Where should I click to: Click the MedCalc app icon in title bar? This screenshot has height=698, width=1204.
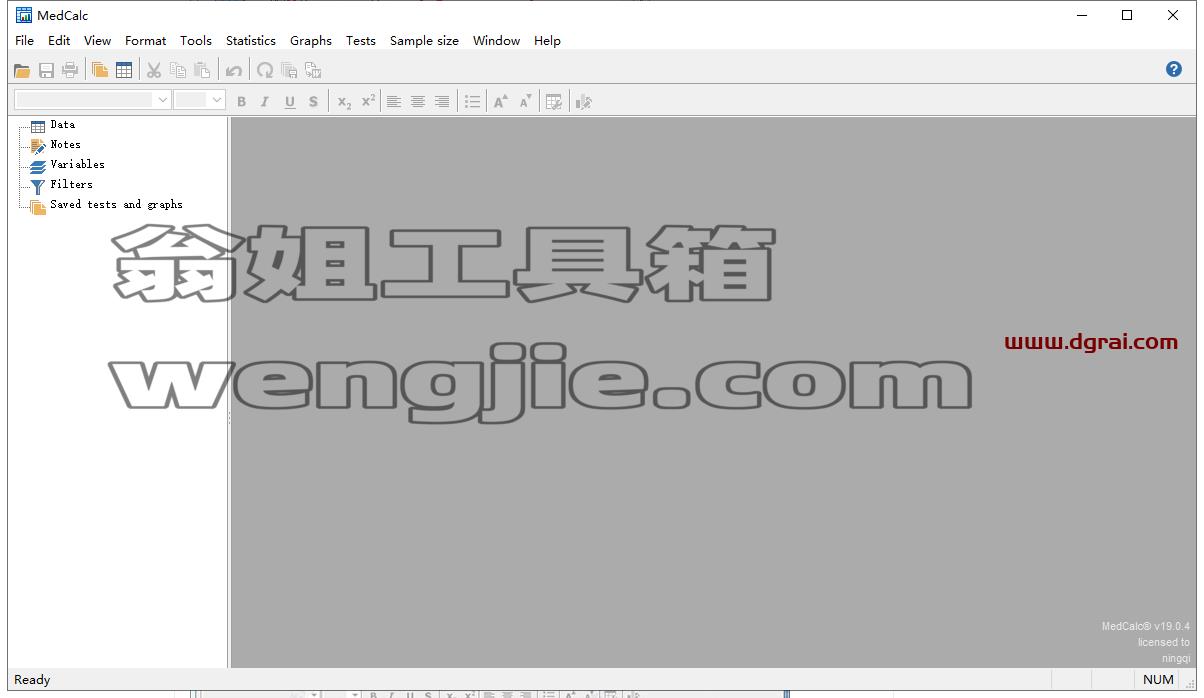(x=24, y=15)
